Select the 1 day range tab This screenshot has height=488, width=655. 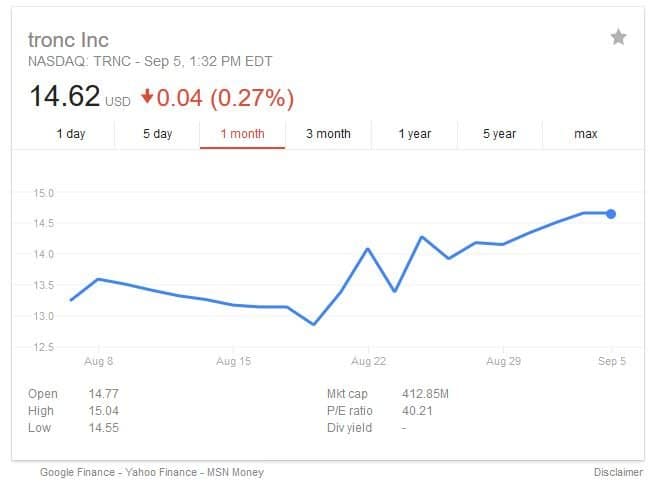coord(71,134)
